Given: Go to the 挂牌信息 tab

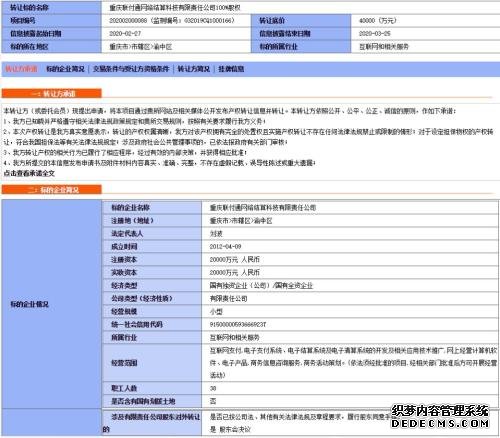Looking at the screenshot, I should point(231,69).
